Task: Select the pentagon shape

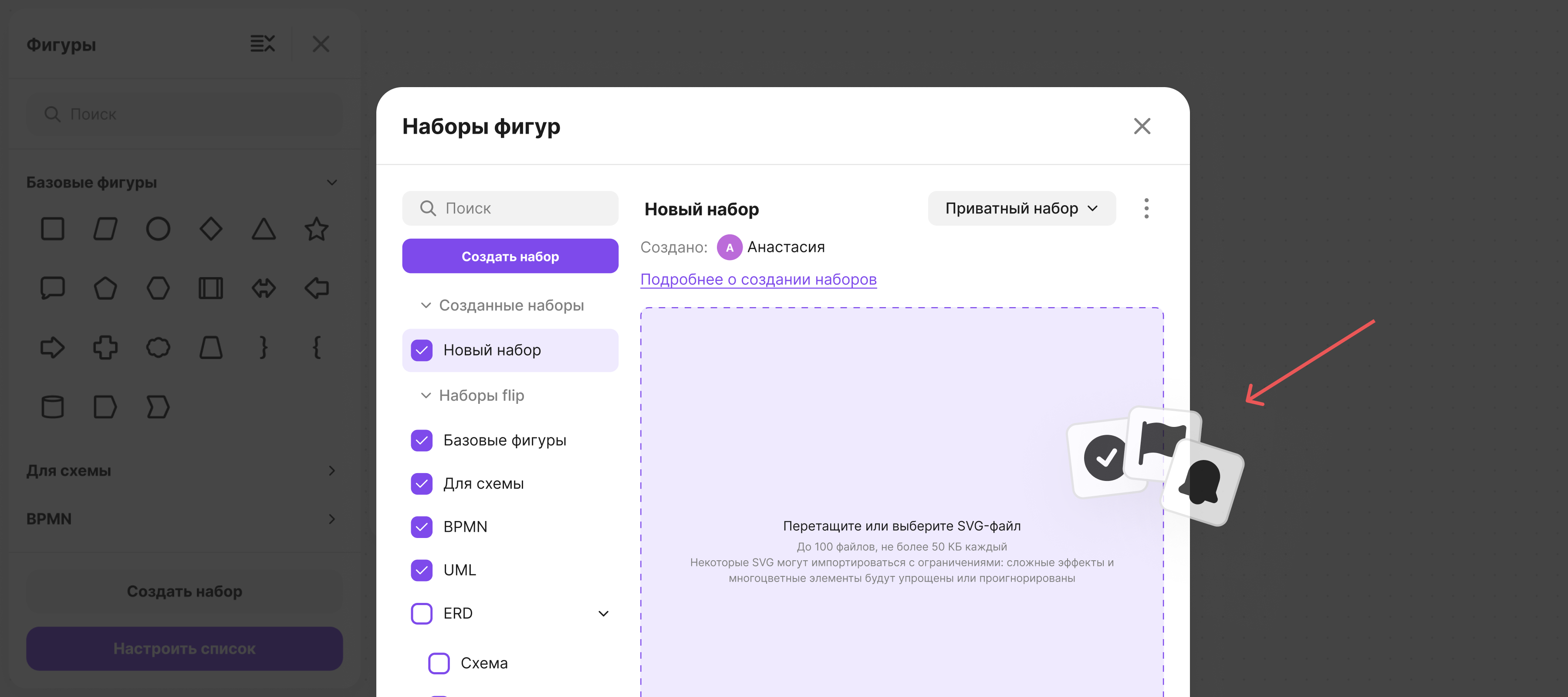Action: click(x=105, y=288)
